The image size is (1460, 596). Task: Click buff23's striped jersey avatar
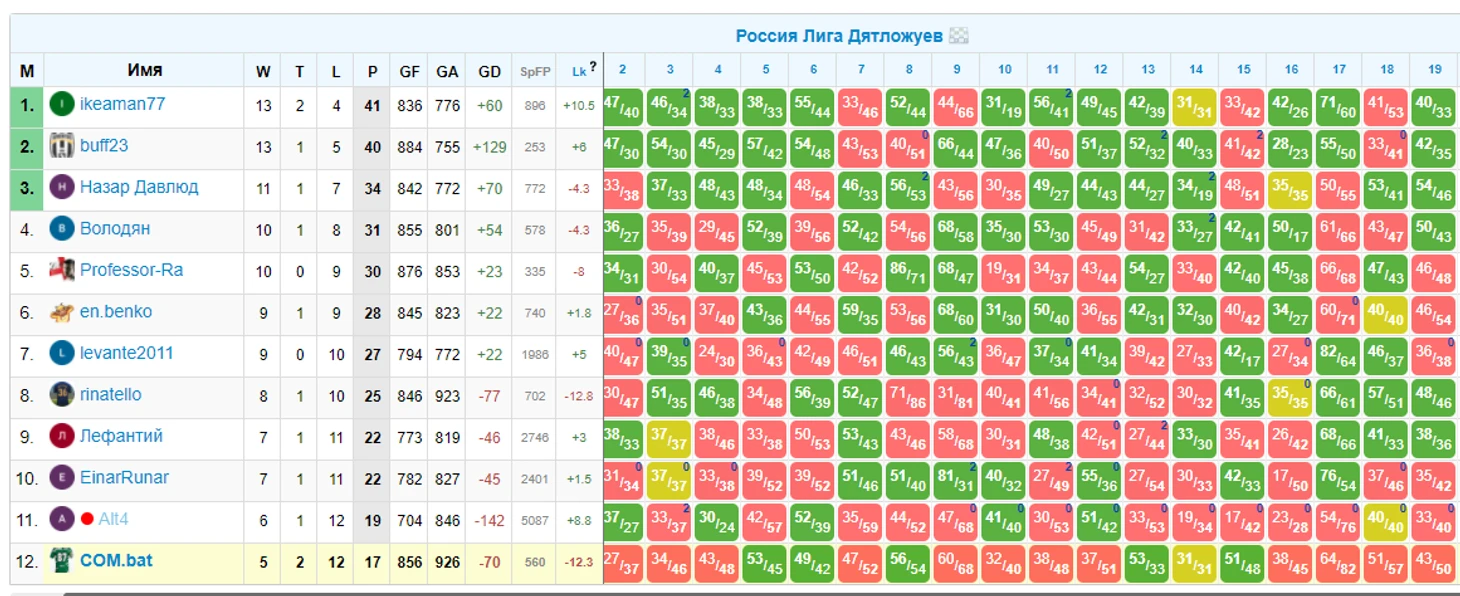[x=62, y=146]
